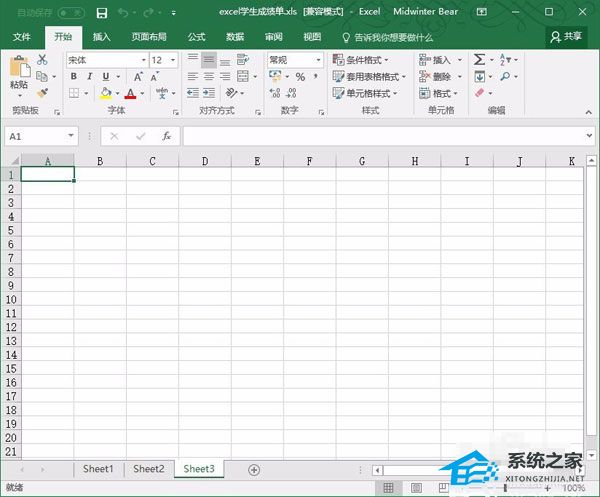Switch to the Sheet1 worksheet tab
The height and width of the screenshot is (497, 600).
click(98, 469)
